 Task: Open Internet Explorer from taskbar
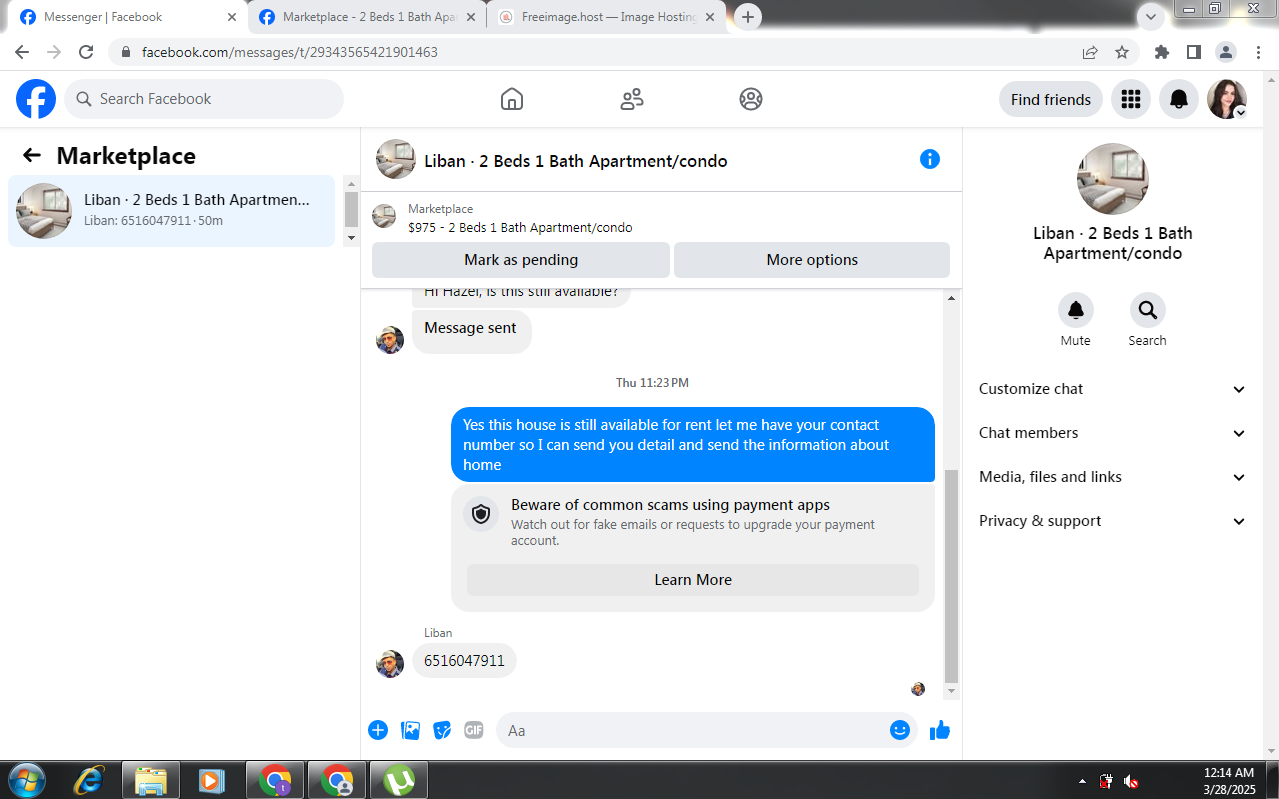(89, 780)
